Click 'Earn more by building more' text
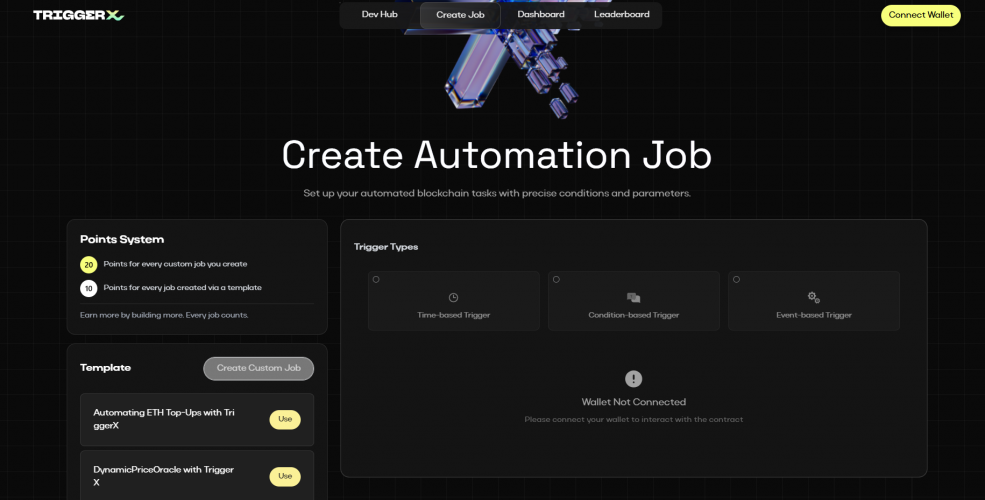This screenshot has height=500, width=985. [164, 315]
